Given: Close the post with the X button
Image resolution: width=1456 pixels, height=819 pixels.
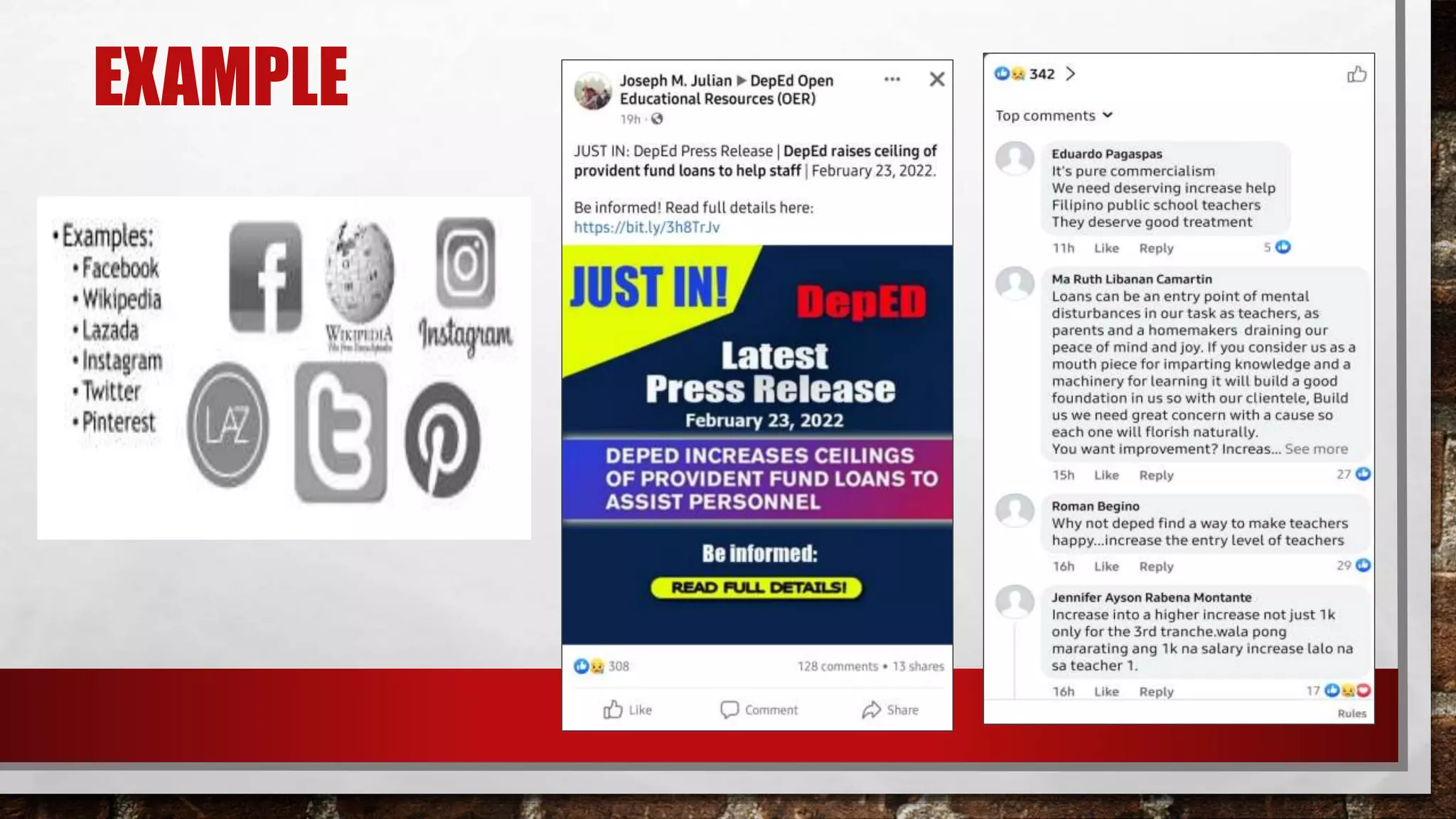Looking at the screenshot, I should (x=937, y=79).
